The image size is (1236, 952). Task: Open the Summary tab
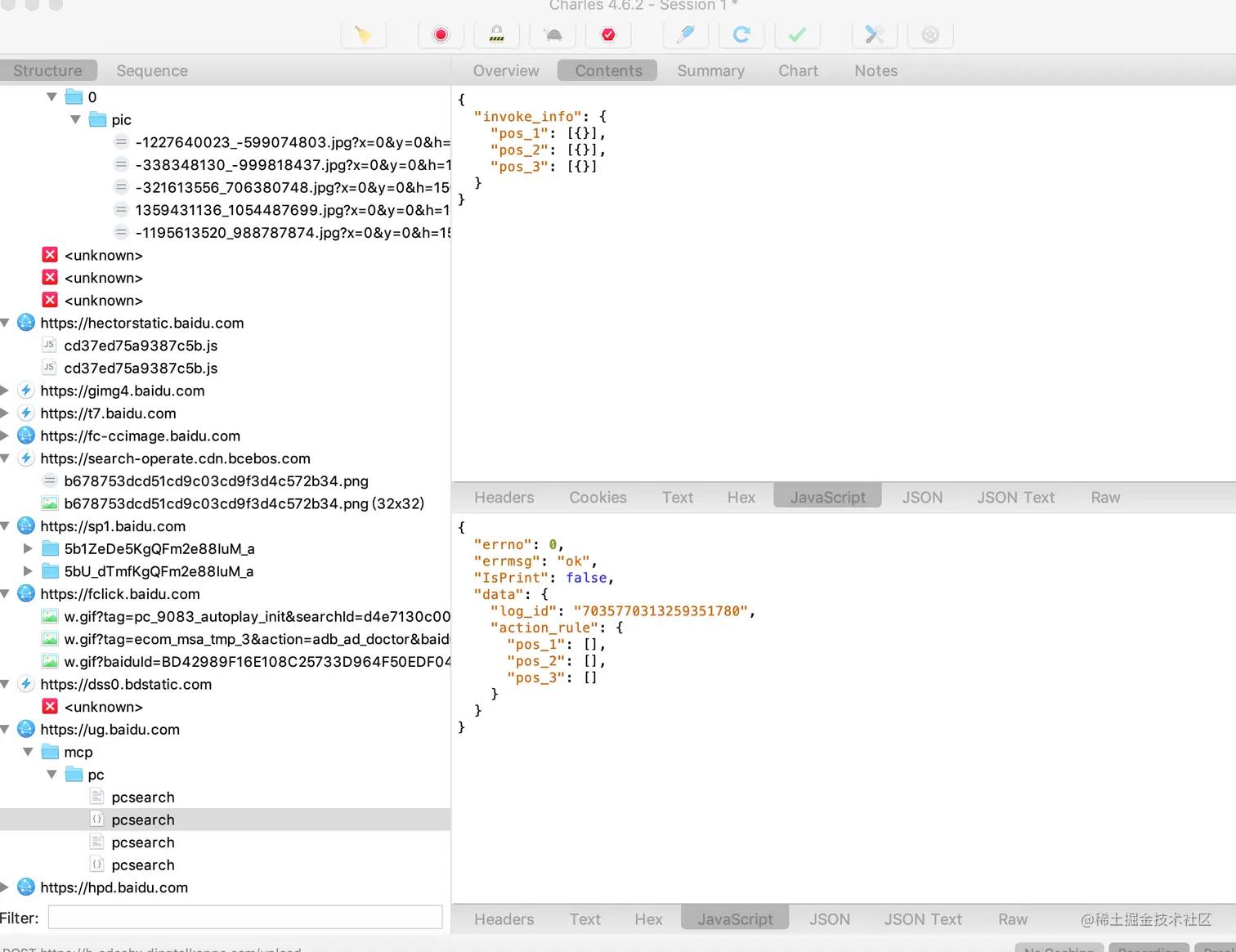(x=710, y=71)
